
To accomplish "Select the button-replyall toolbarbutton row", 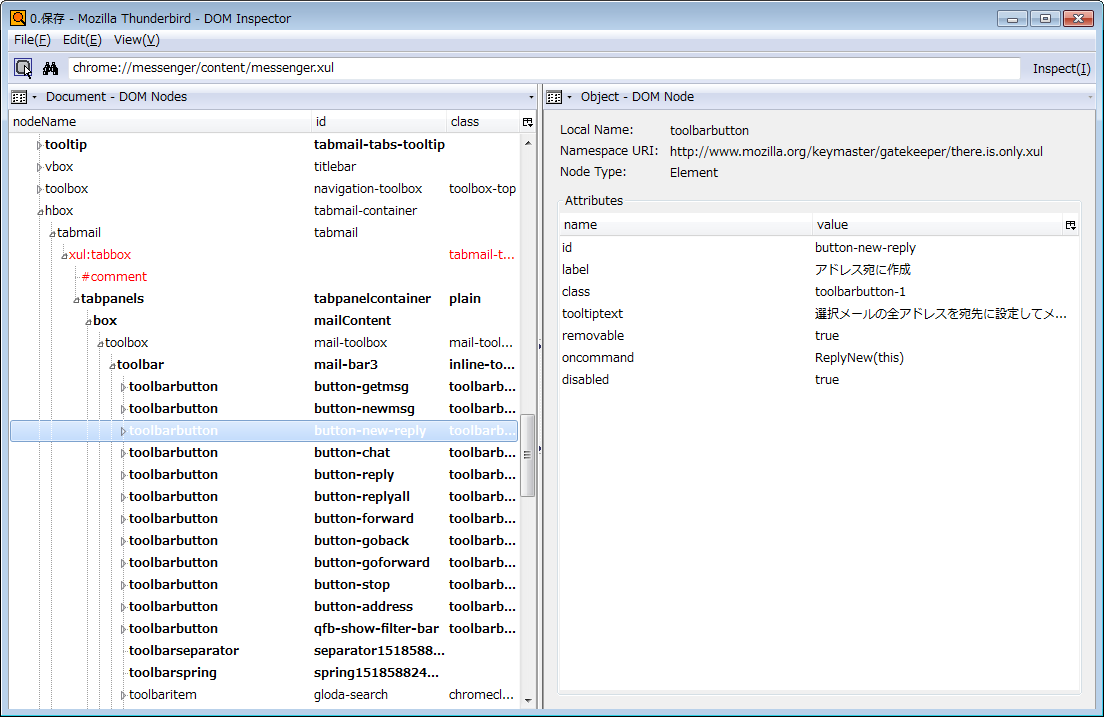I will pos(265,497).
